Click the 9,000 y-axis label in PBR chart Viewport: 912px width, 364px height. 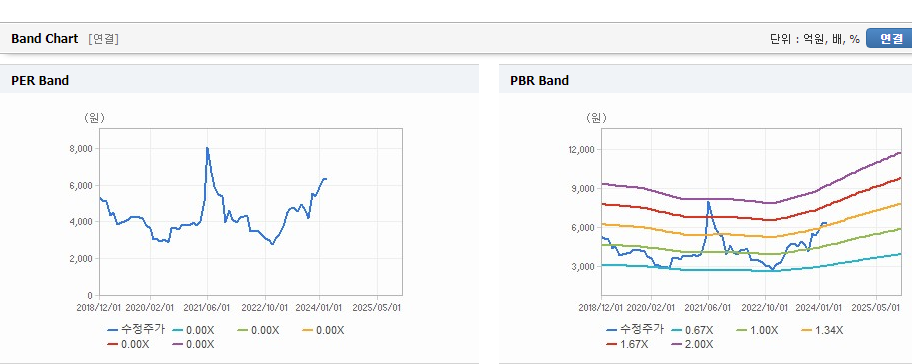point(582,188)
